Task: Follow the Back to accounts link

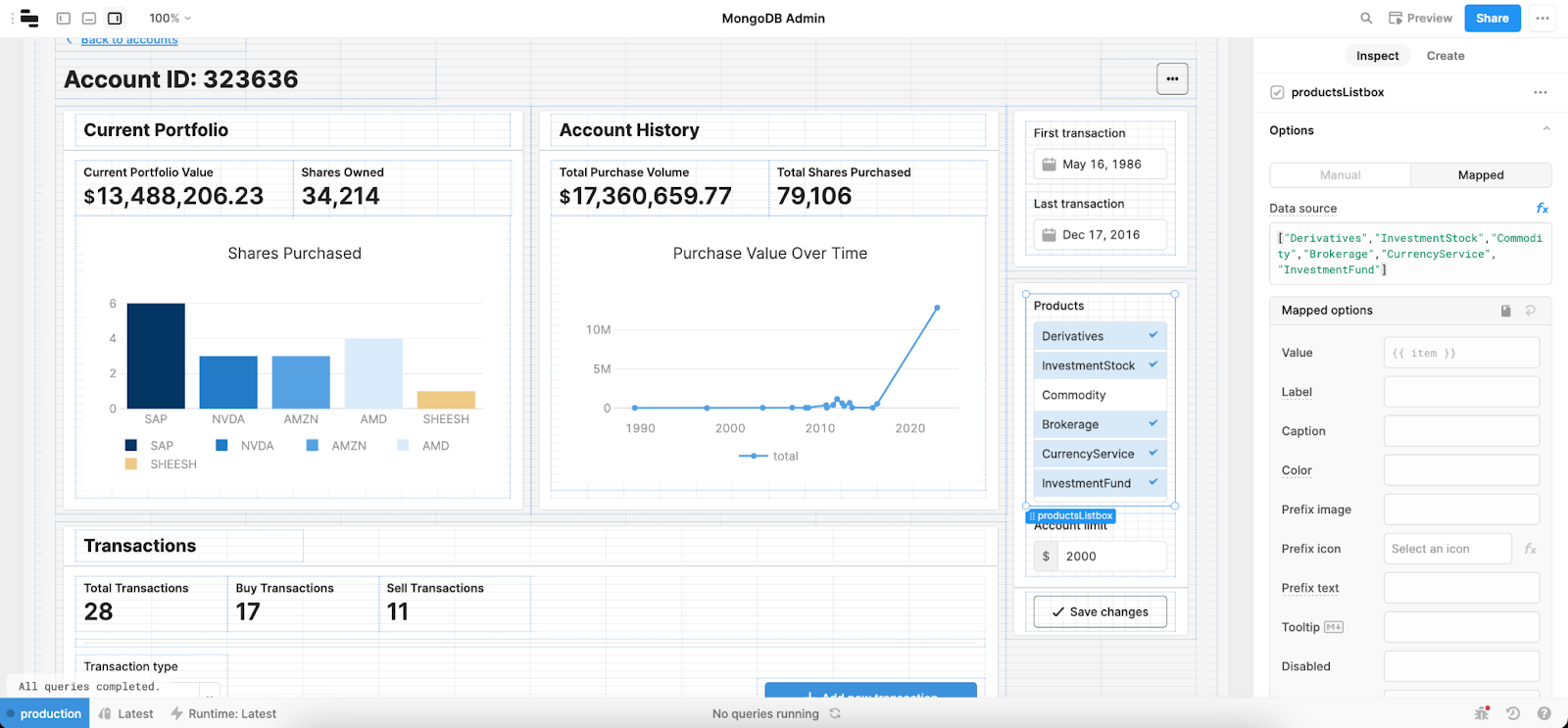Action: [129, 40]
